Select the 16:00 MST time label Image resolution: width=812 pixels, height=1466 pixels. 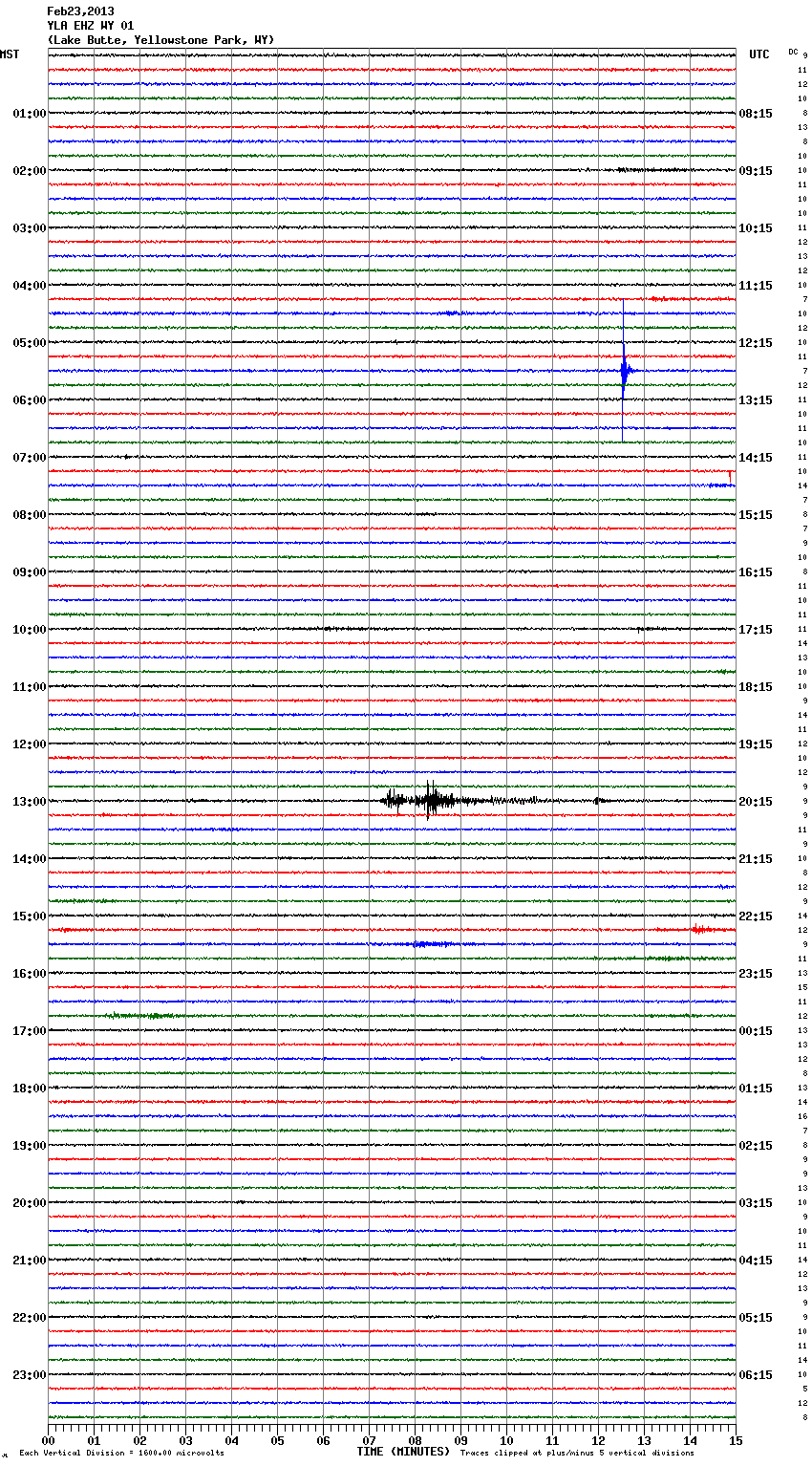click(30, 974)
